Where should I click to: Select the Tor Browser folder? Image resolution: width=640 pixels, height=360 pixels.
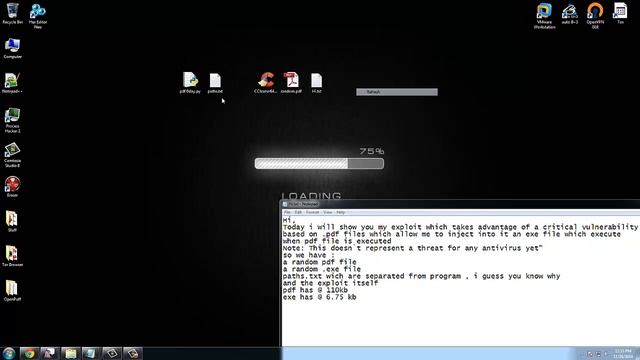pos(12,256)
